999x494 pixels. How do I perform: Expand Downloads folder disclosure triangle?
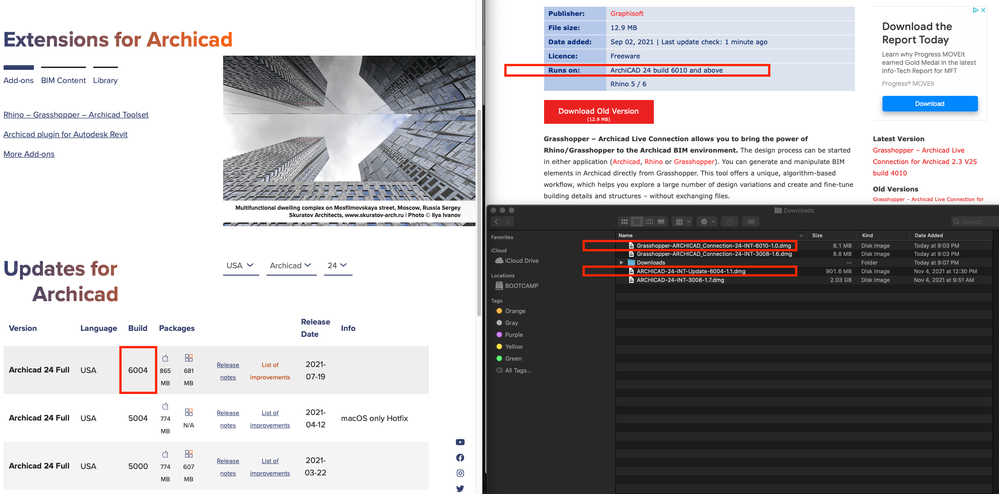[622, 263]
